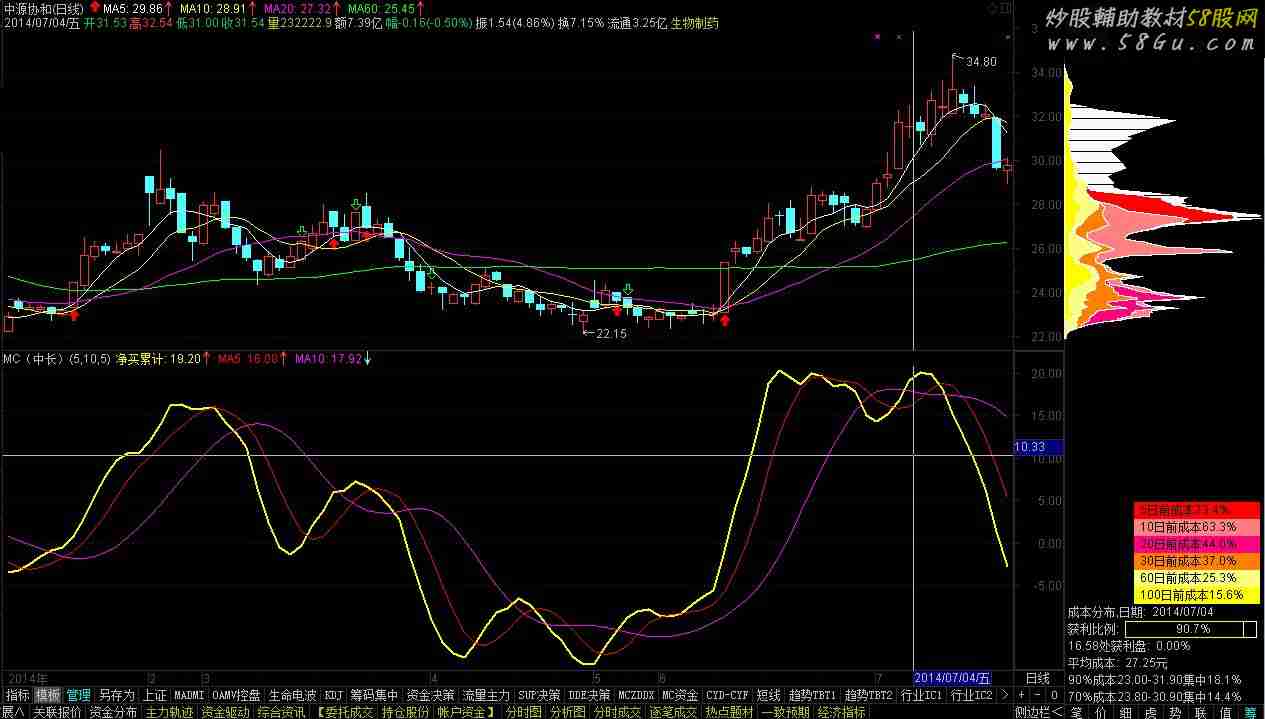Open the 虎 sidebar panel
The image size is (1265, 719).
(x=1151, y=712)
